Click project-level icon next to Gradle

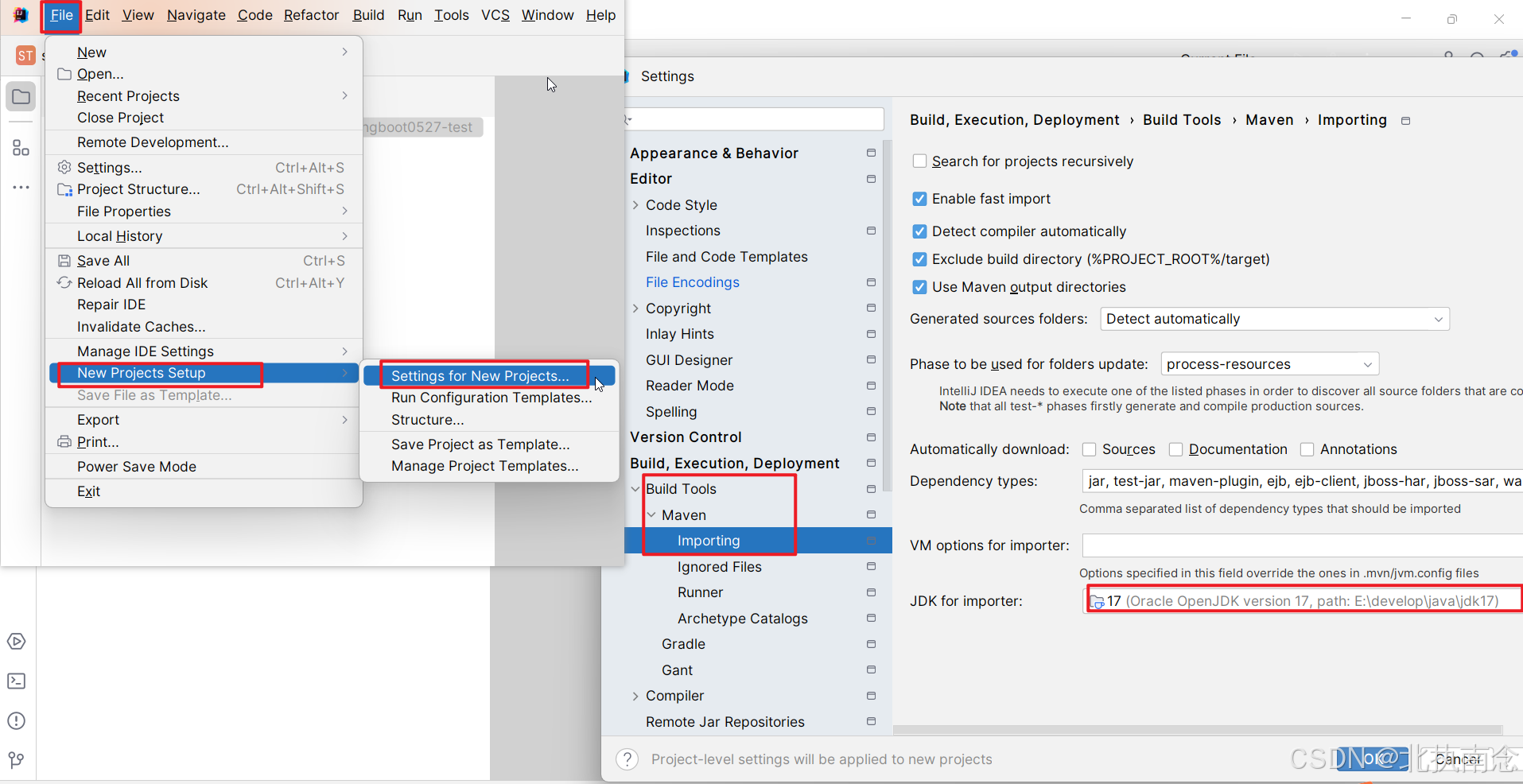[x=871, y=644]
